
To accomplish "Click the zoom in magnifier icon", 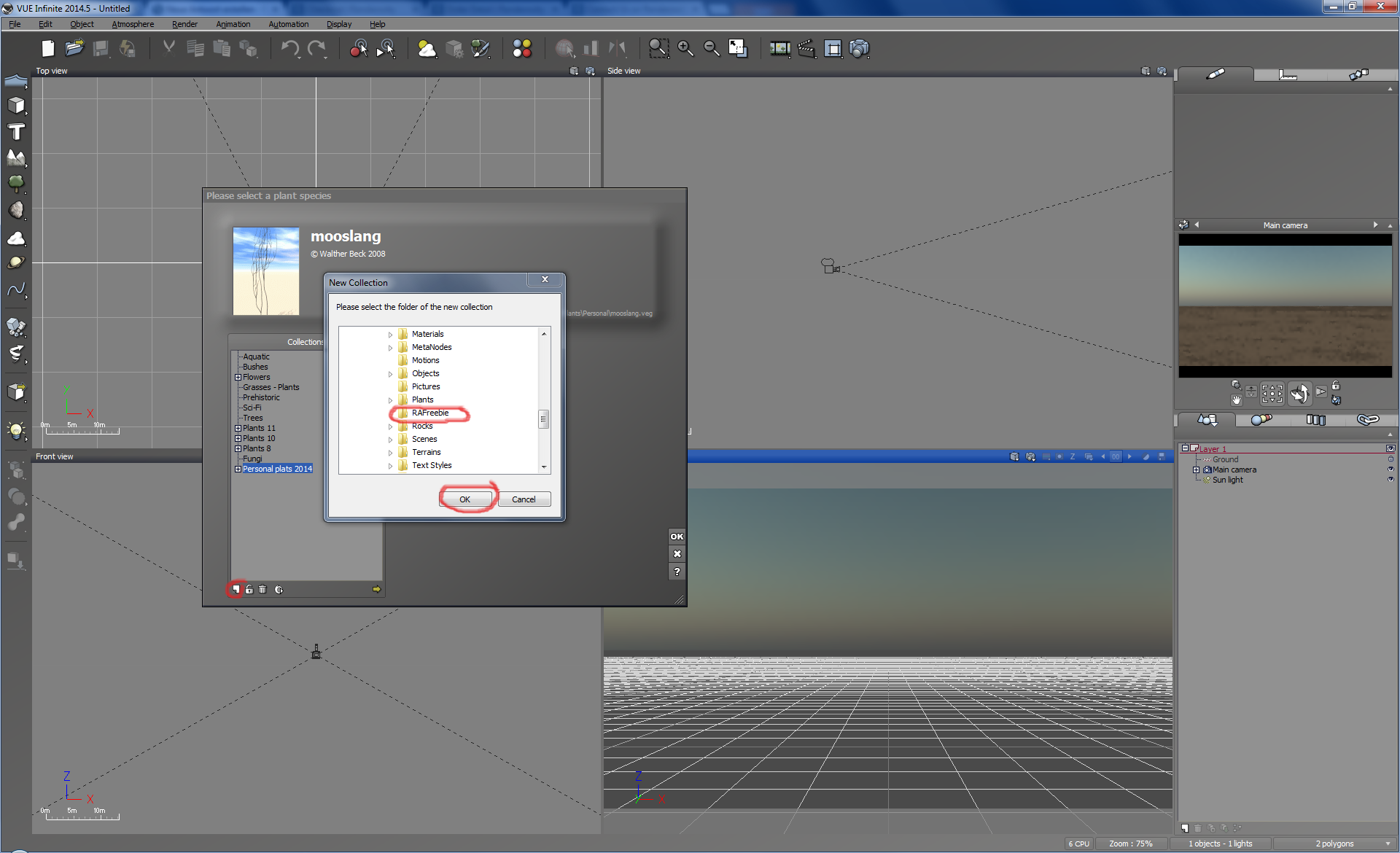I will pos(685,49).
